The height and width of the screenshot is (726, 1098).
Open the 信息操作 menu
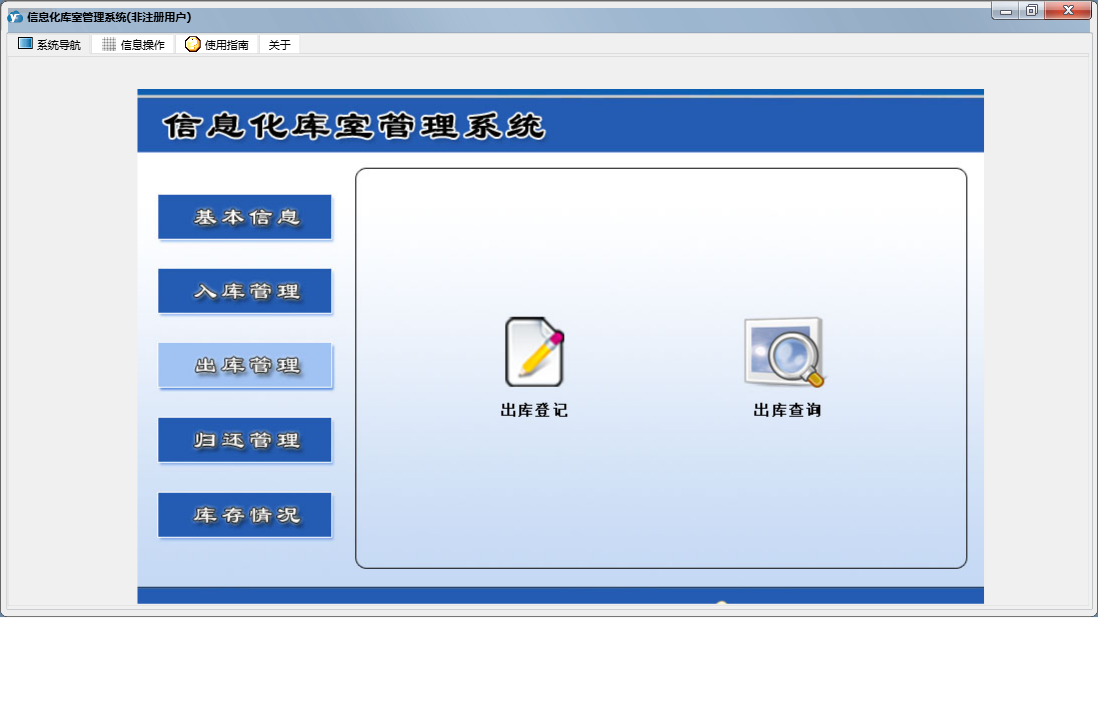(x=133, y=45)
